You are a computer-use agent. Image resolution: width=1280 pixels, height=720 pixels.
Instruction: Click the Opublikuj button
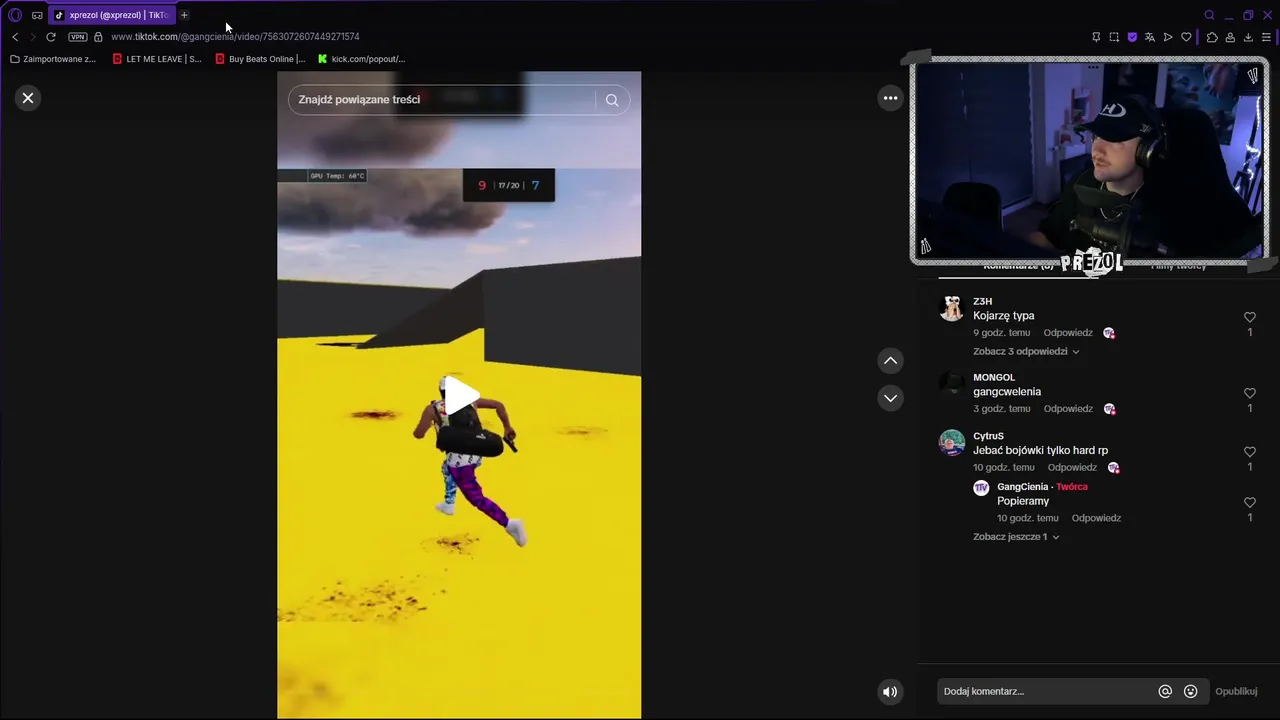click(x=1236, y=691)
